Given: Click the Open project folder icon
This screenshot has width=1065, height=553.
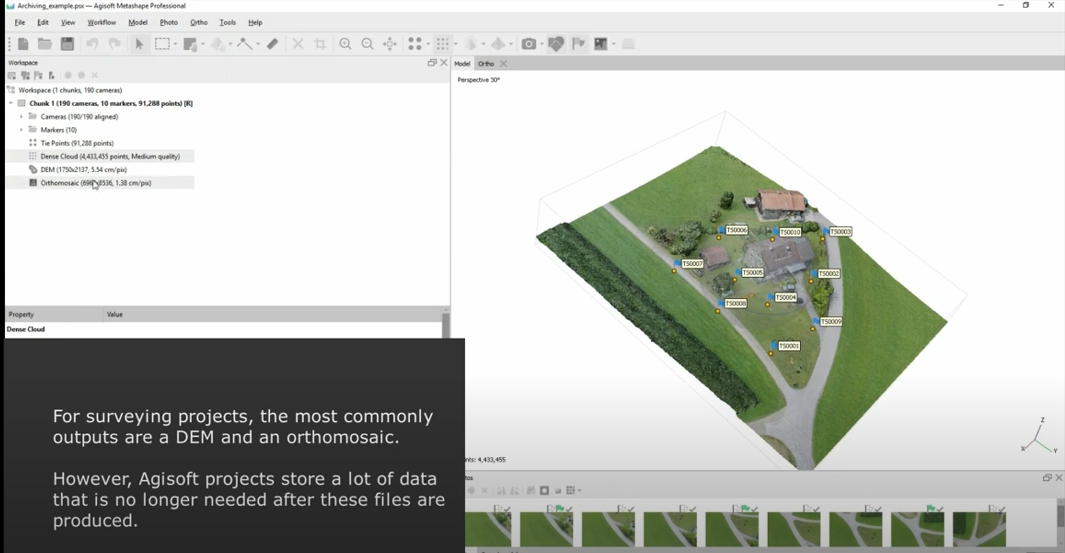Looking at the screenshot, I should click(x=45, y=44).
